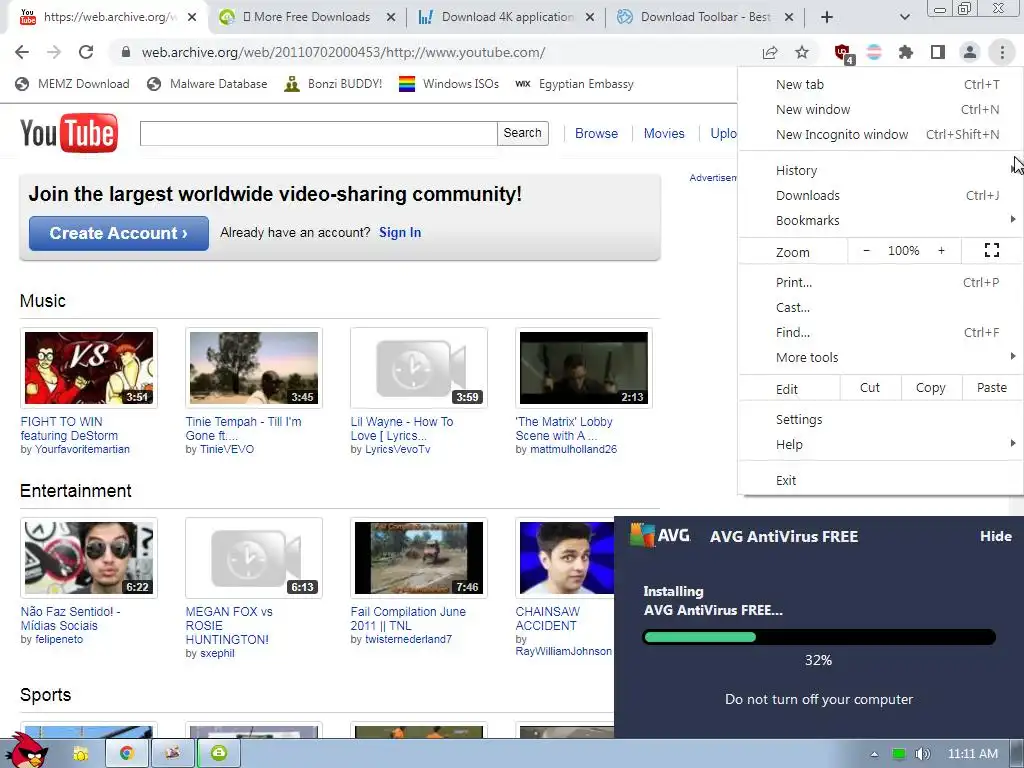Enter fullscreen using the zoom row icon
1024x768 pixels.
pos(991,250)
